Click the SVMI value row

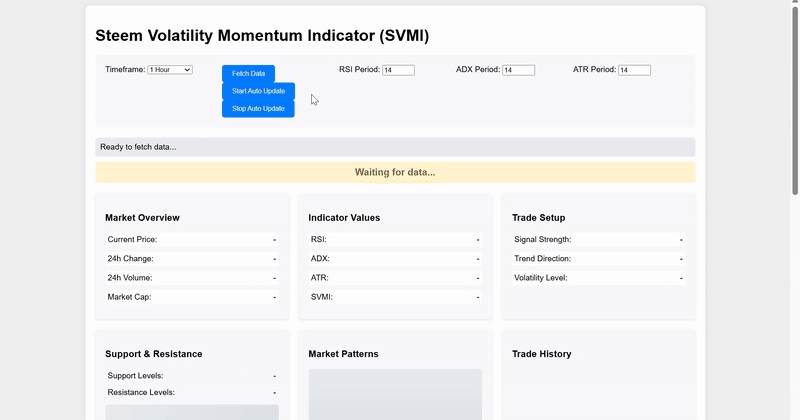pyautogui.click(x=395, y=297)
